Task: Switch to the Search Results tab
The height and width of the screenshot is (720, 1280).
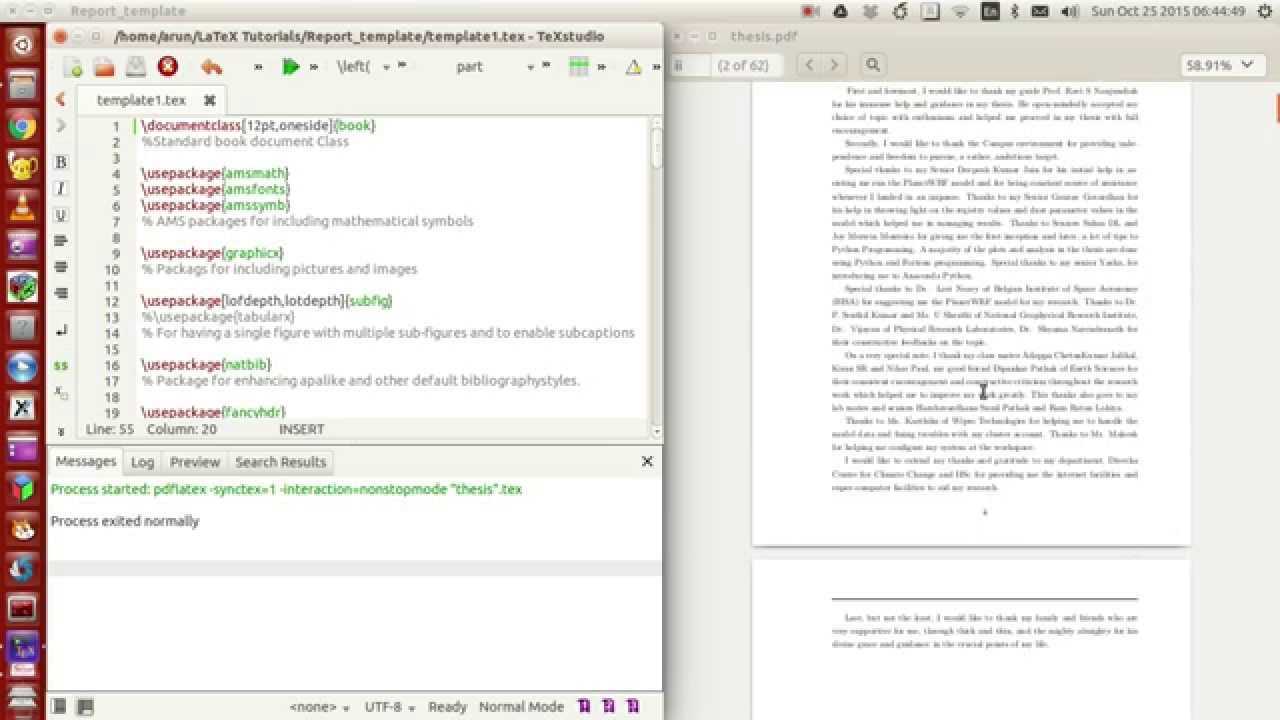Action: coord(281,462)
